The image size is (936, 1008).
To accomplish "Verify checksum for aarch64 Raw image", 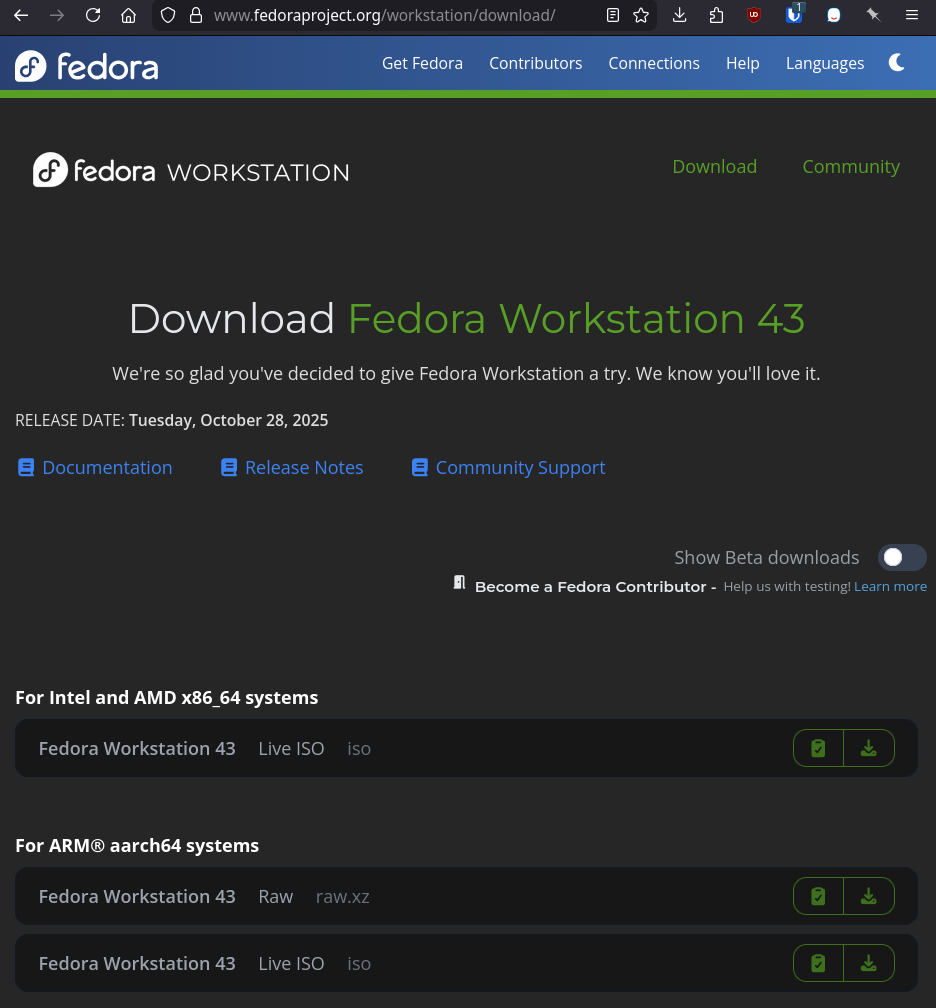I will 818,896.
